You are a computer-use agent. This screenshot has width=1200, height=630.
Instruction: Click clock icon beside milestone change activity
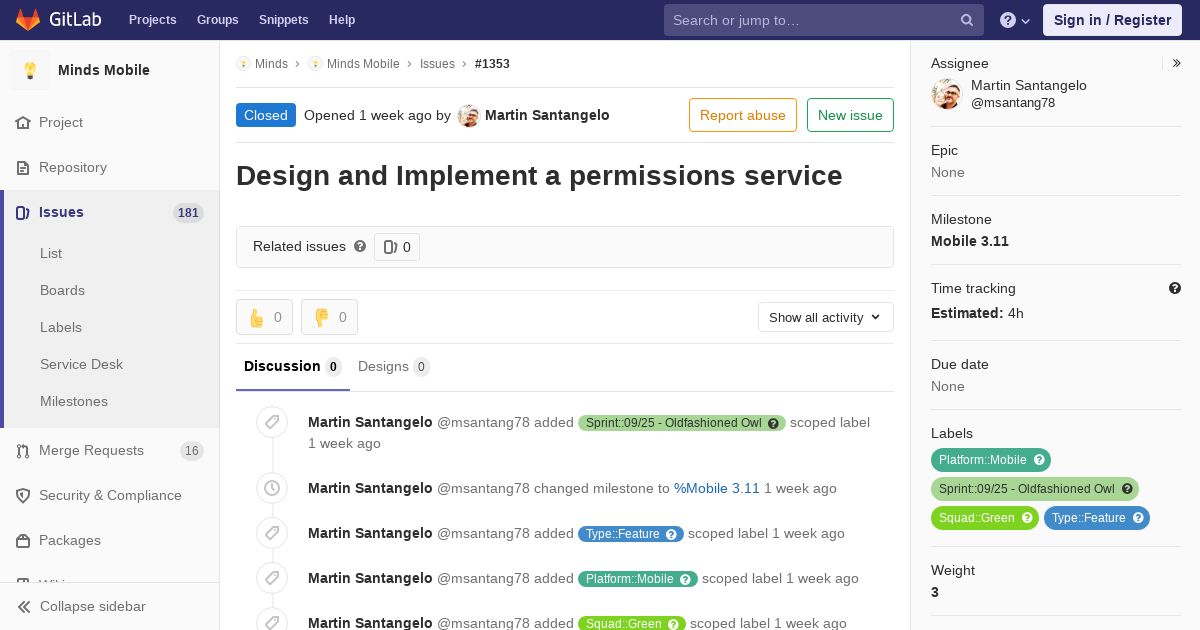tap(272, 488)
